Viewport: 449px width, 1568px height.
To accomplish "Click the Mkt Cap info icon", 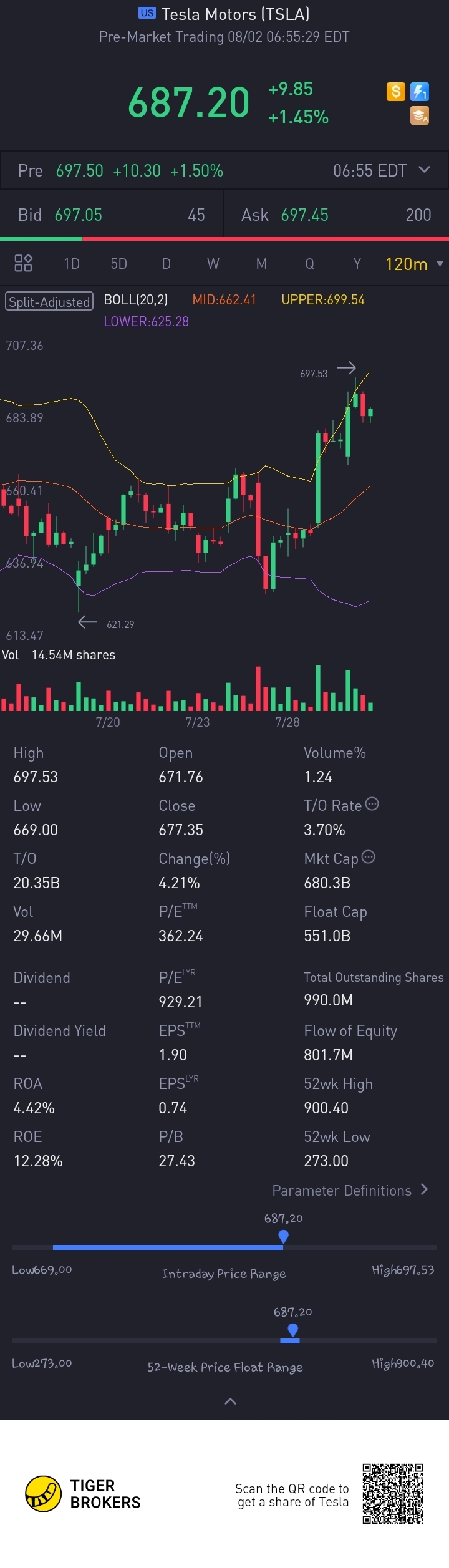I will point(369,857).
